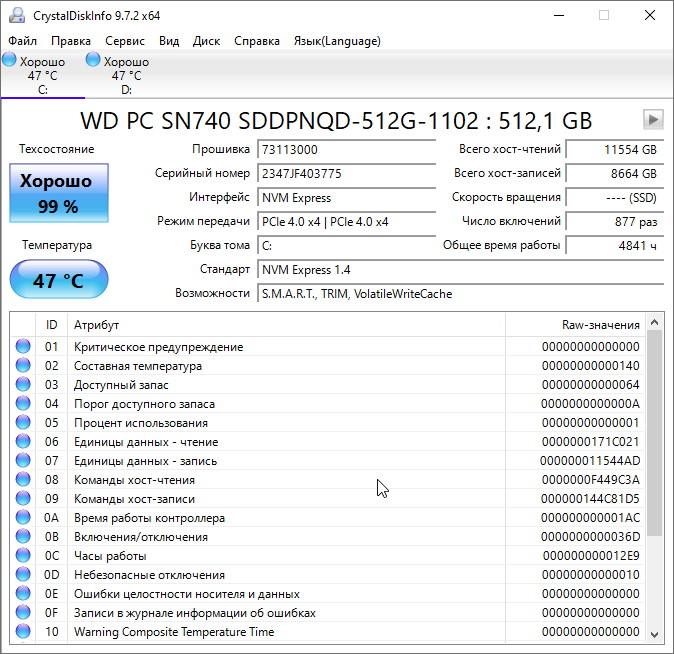Click the Буква тома field C:

pos(346,246)
